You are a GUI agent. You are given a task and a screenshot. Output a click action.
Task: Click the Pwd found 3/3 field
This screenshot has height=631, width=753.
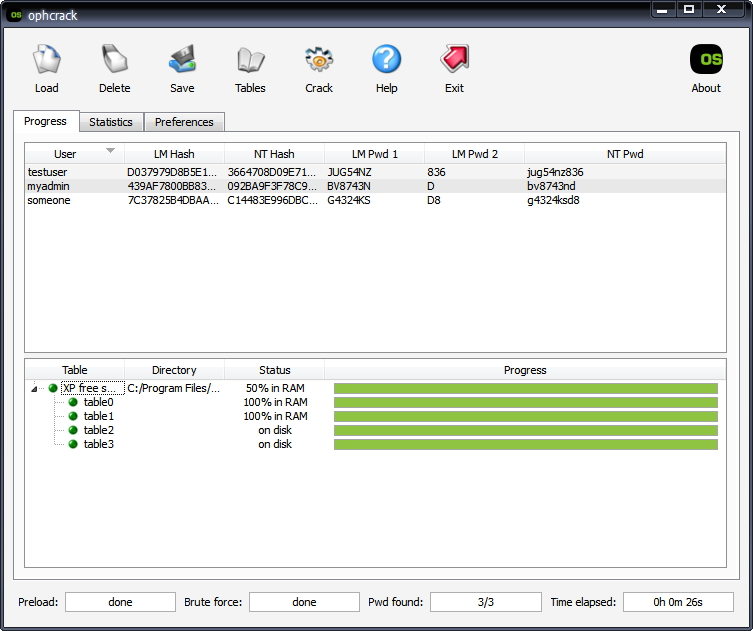[x=486, y=602]
